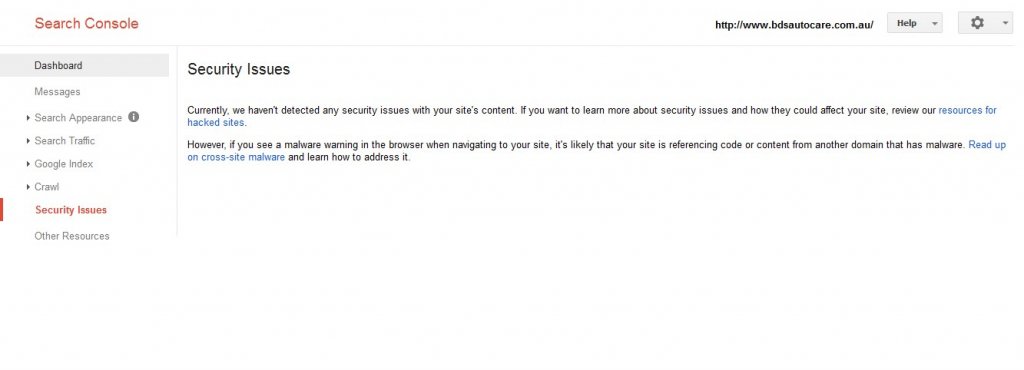1024x370 pixels.
Task: Open Messages in the sidebar
Action: (x=57, y=92)
